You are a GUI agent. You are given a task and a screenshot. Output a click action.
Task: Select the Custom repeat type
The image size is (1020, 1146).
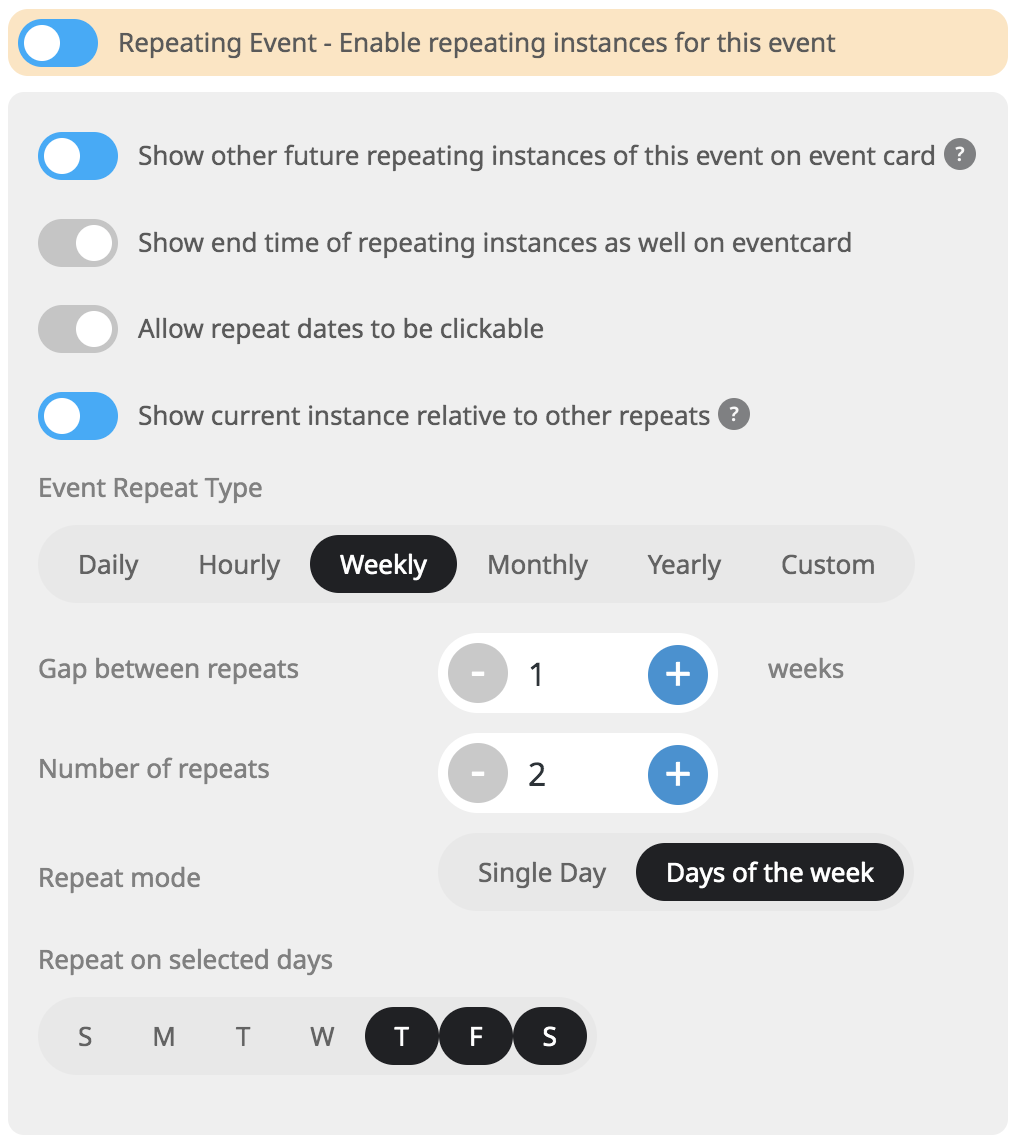click(828, 564)
